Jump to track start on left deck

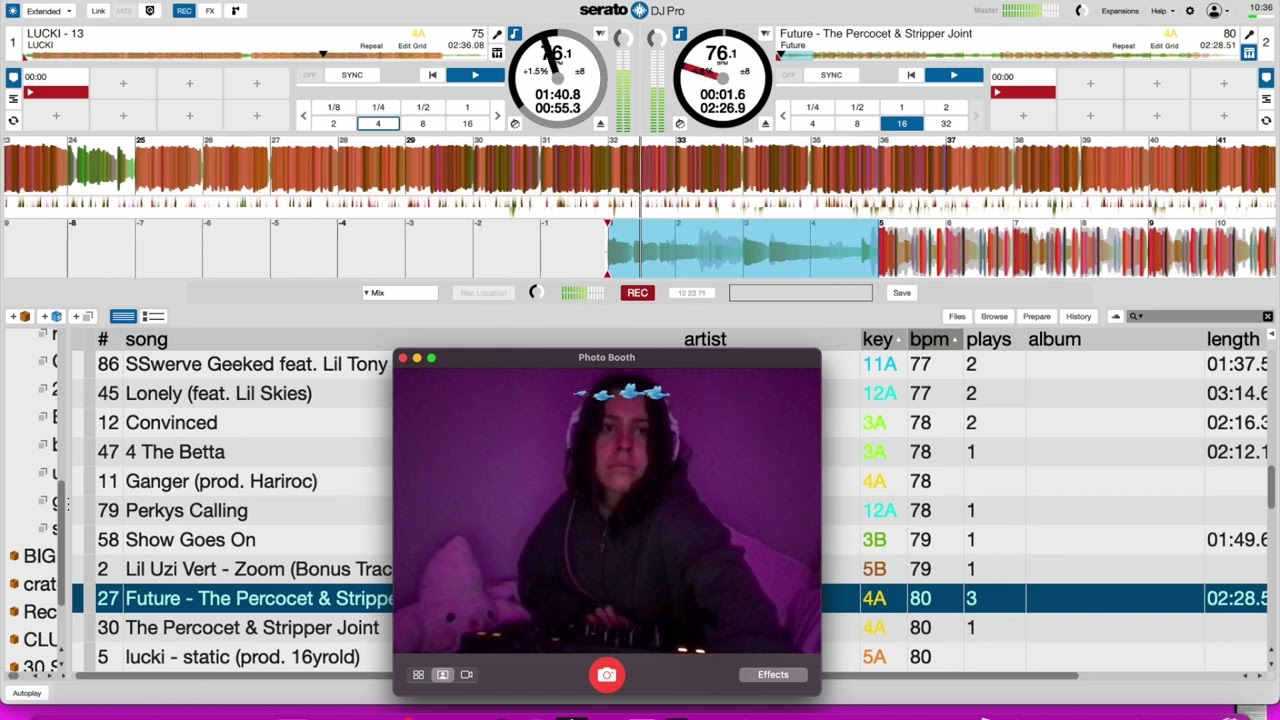pyautogui.click(x=432, y=75)
